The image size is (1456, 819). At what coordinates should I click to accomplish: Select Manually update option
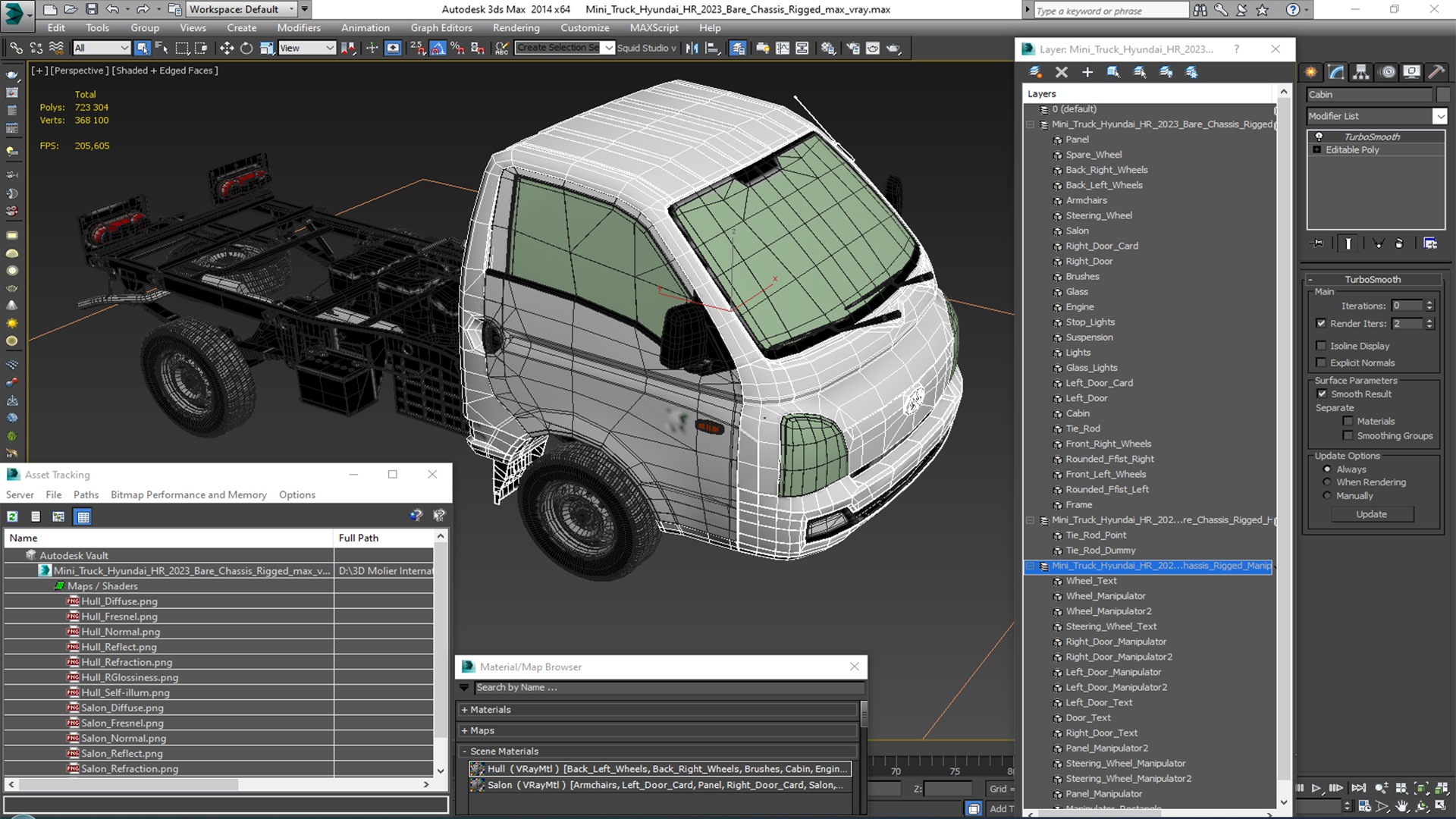1327,496
